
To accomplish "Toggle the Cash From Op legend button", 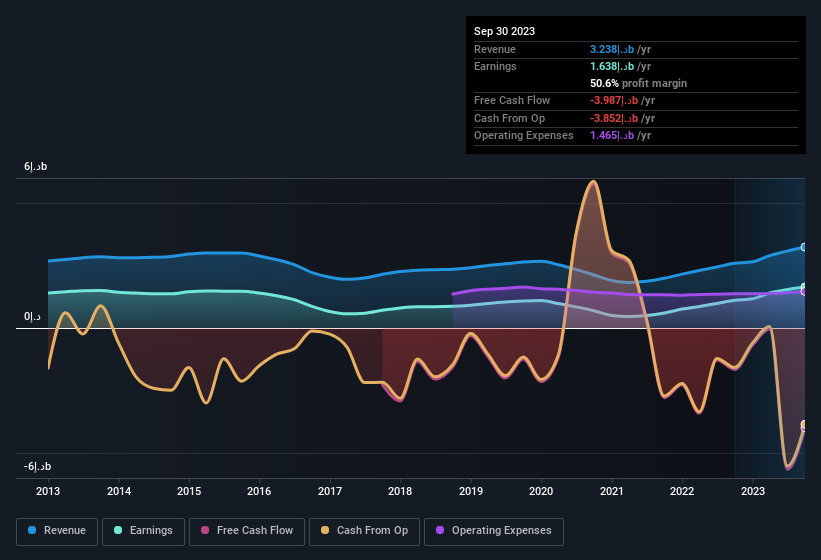I will click(364, 531).
